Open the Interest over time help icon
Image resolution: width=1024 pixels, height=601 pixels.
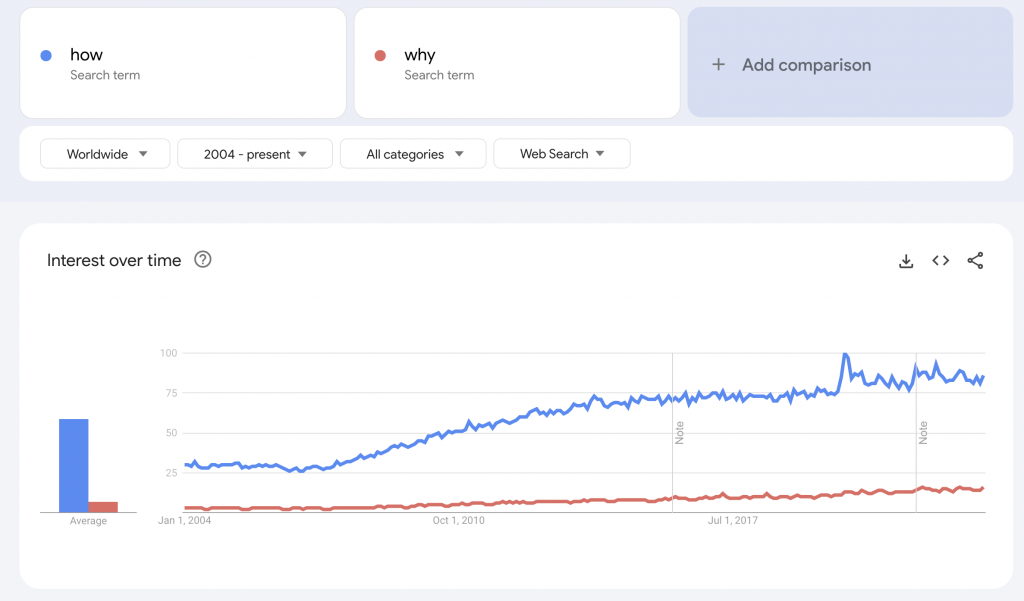tap(203, 260)
